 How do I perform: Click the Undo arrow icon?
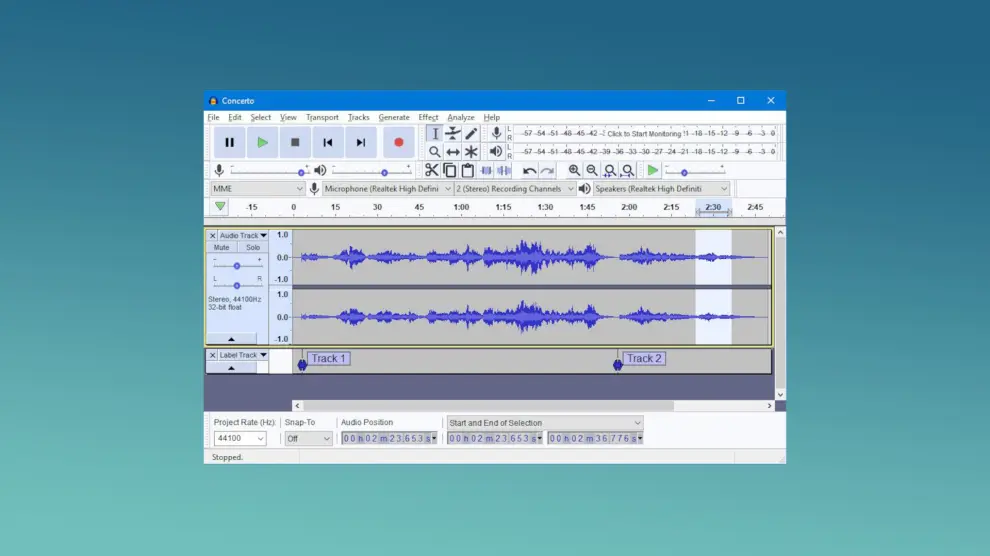tap(529, 171)
